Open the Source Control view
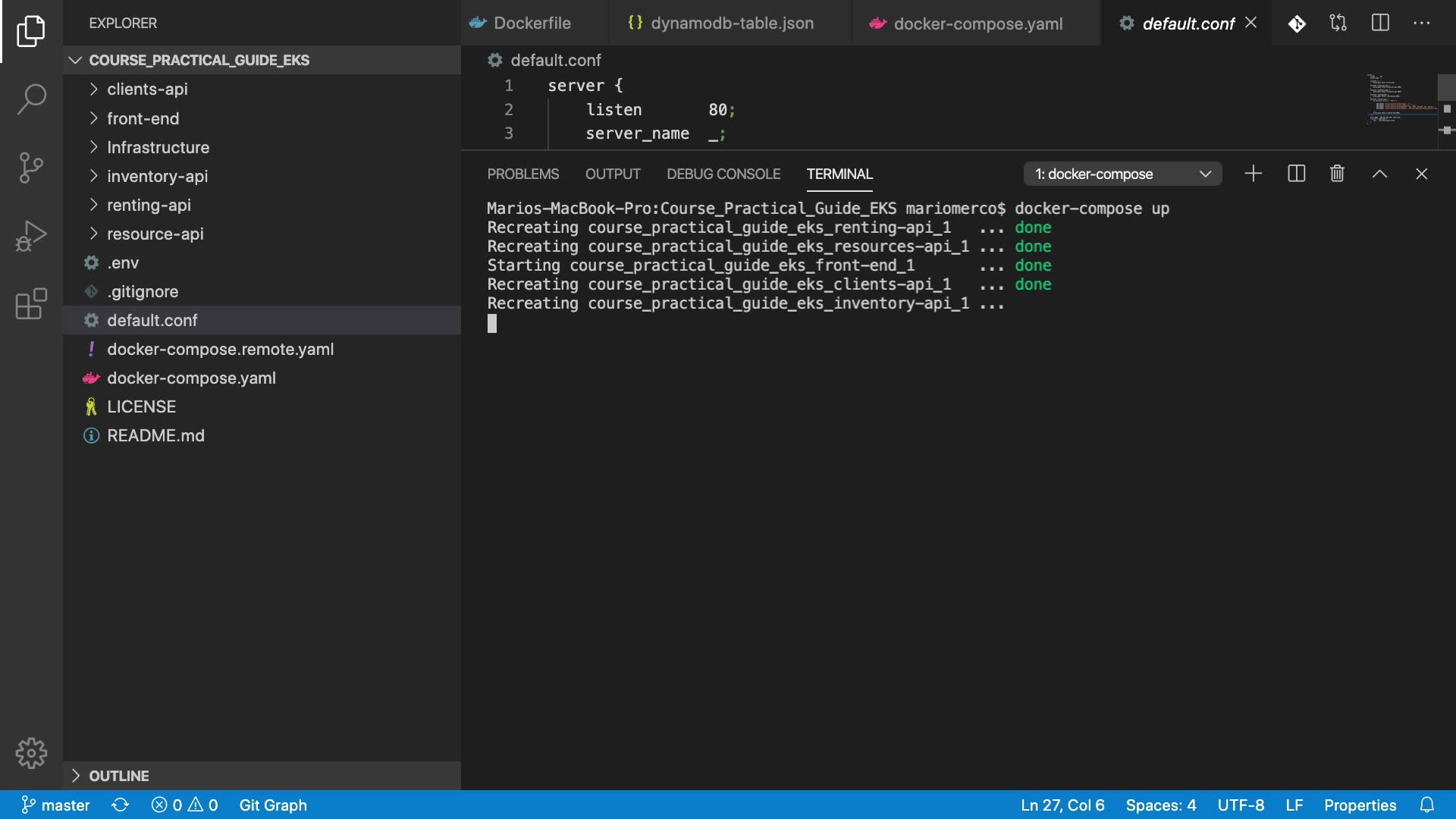1456x819 pixels. pyautogui.click(x=31, y=167)
